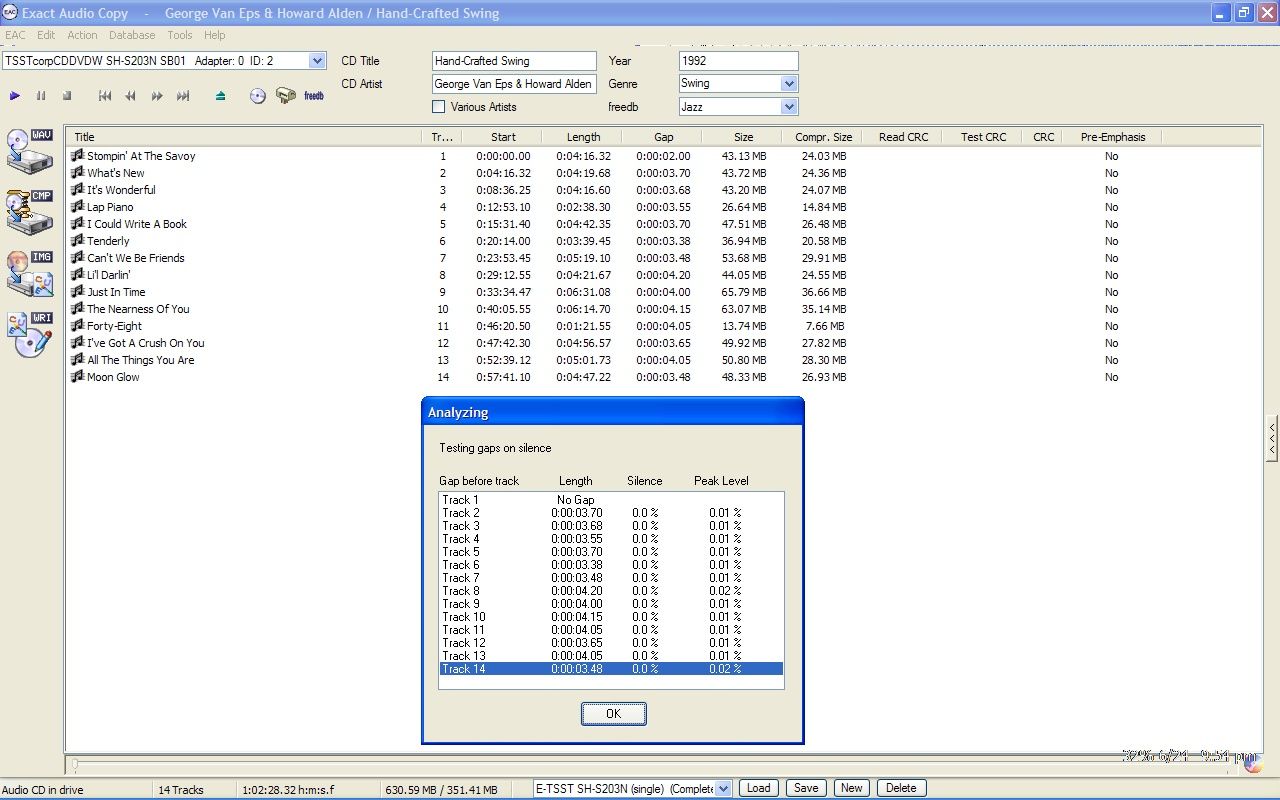Viewport: 1280px width, 800px height.
Task: Sort by the Title column header
Action: point(244,137)
